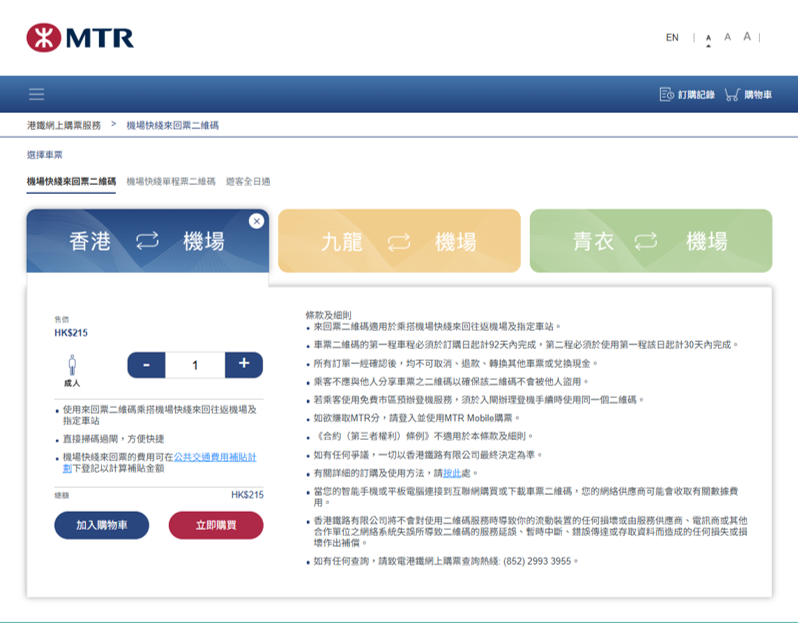Select the medium font size A
Viewport: 798px width, 623px height.
coord(728,37)
